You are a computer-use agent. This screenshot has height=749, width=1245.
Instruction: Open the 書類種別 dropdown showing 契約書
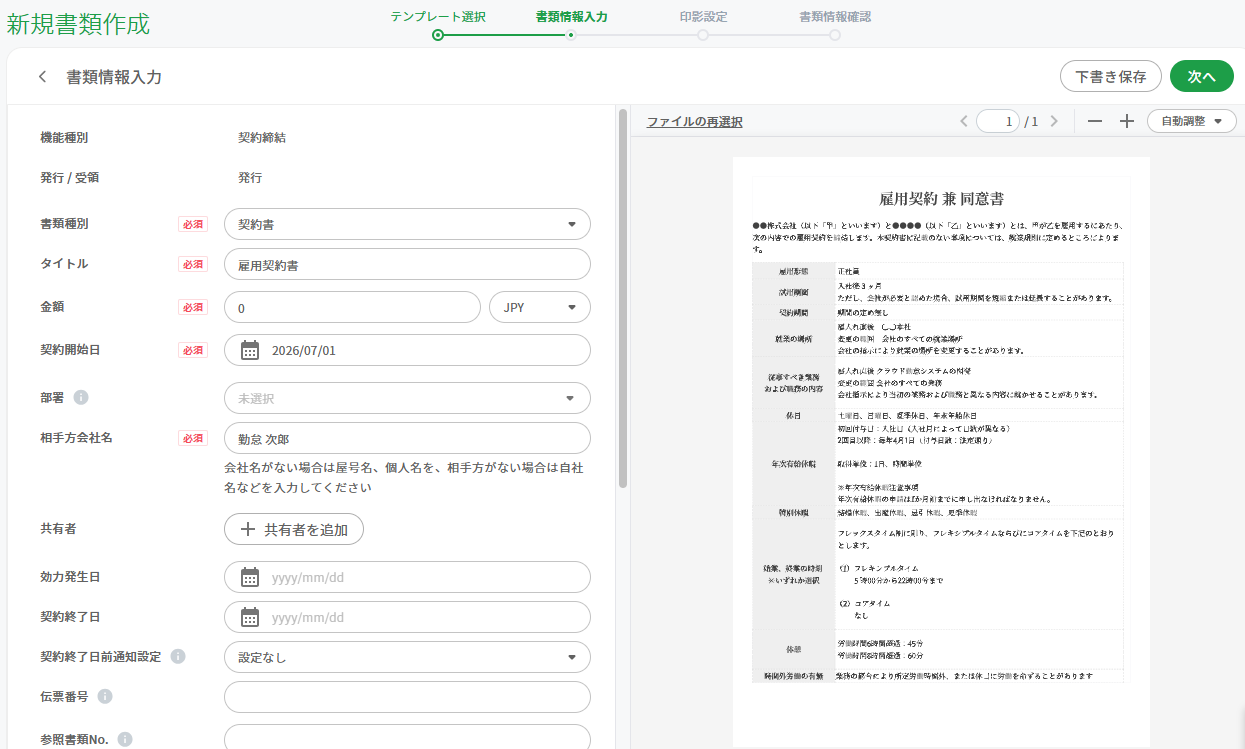(x=407, y=224)
